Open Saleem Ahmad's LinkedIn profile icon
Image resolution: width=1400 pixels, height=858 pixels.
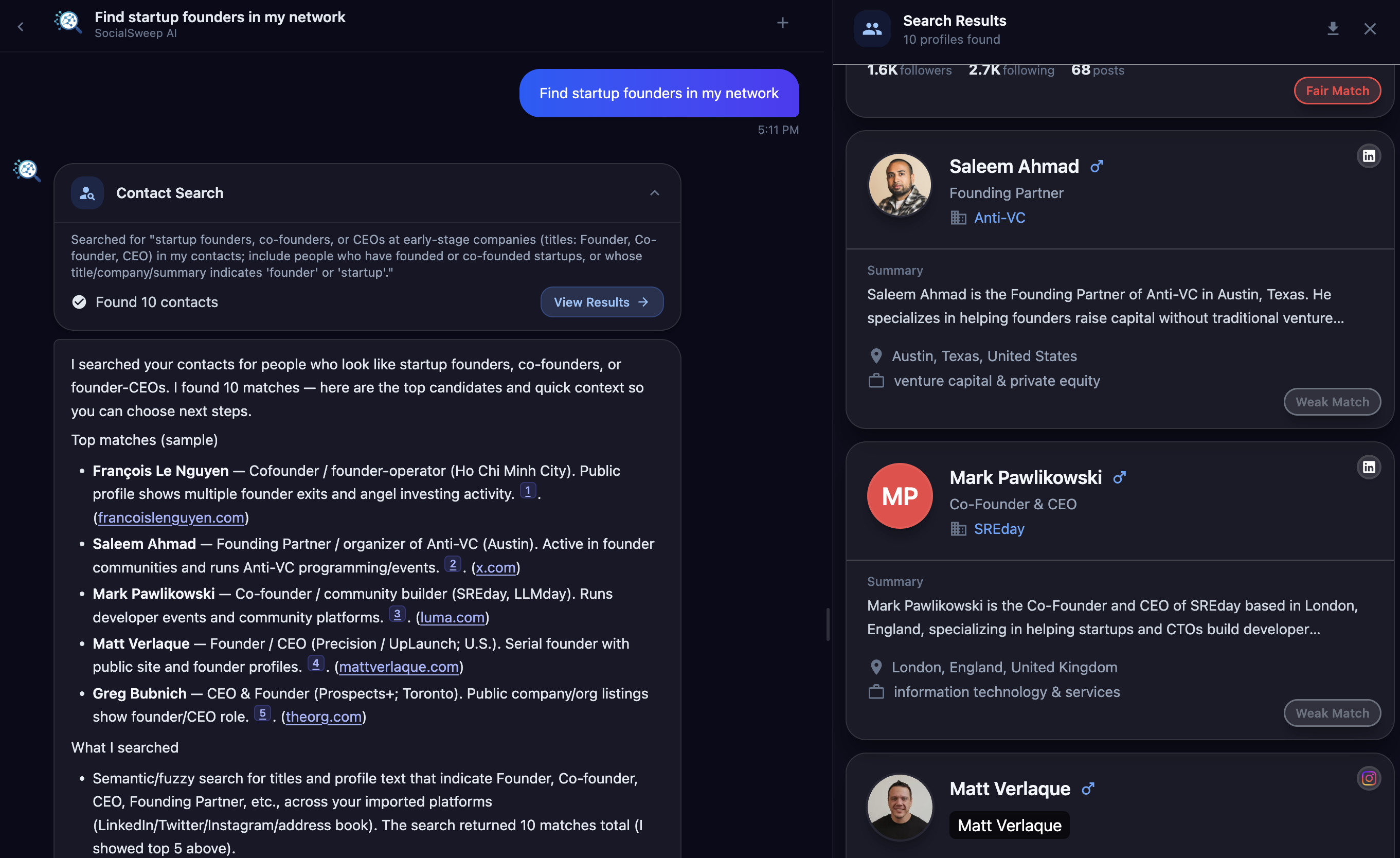pos(1369,155)
